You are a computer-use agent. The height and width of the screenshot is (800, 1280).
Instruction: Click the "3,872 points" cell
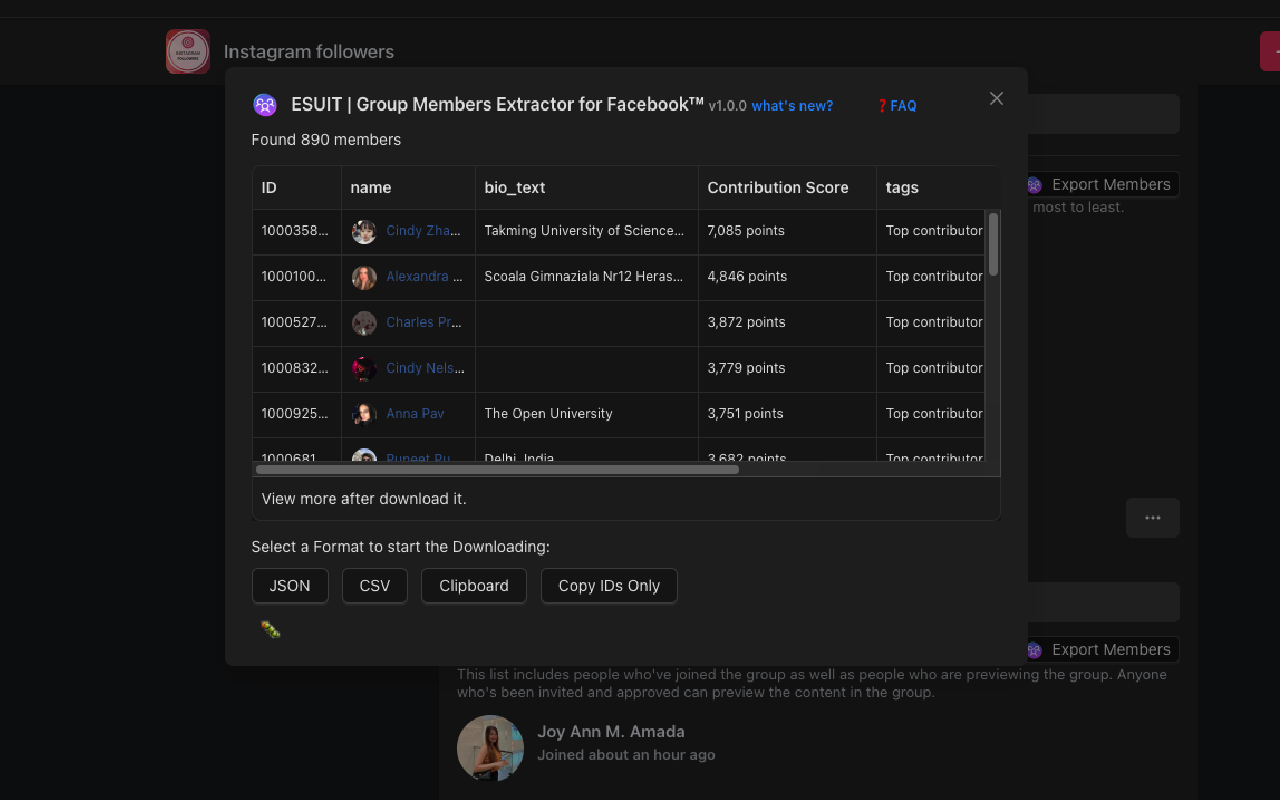pyautogui.click(x=787, y=323)
